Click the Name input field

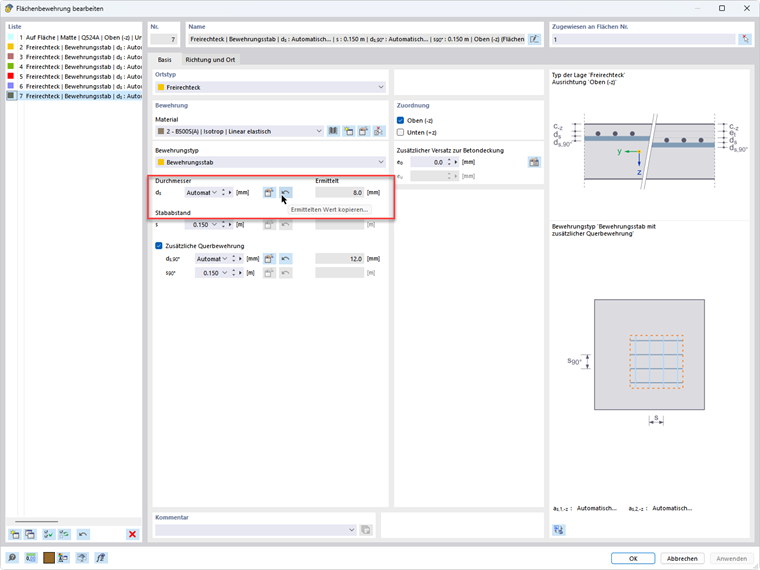click(357, 39)
